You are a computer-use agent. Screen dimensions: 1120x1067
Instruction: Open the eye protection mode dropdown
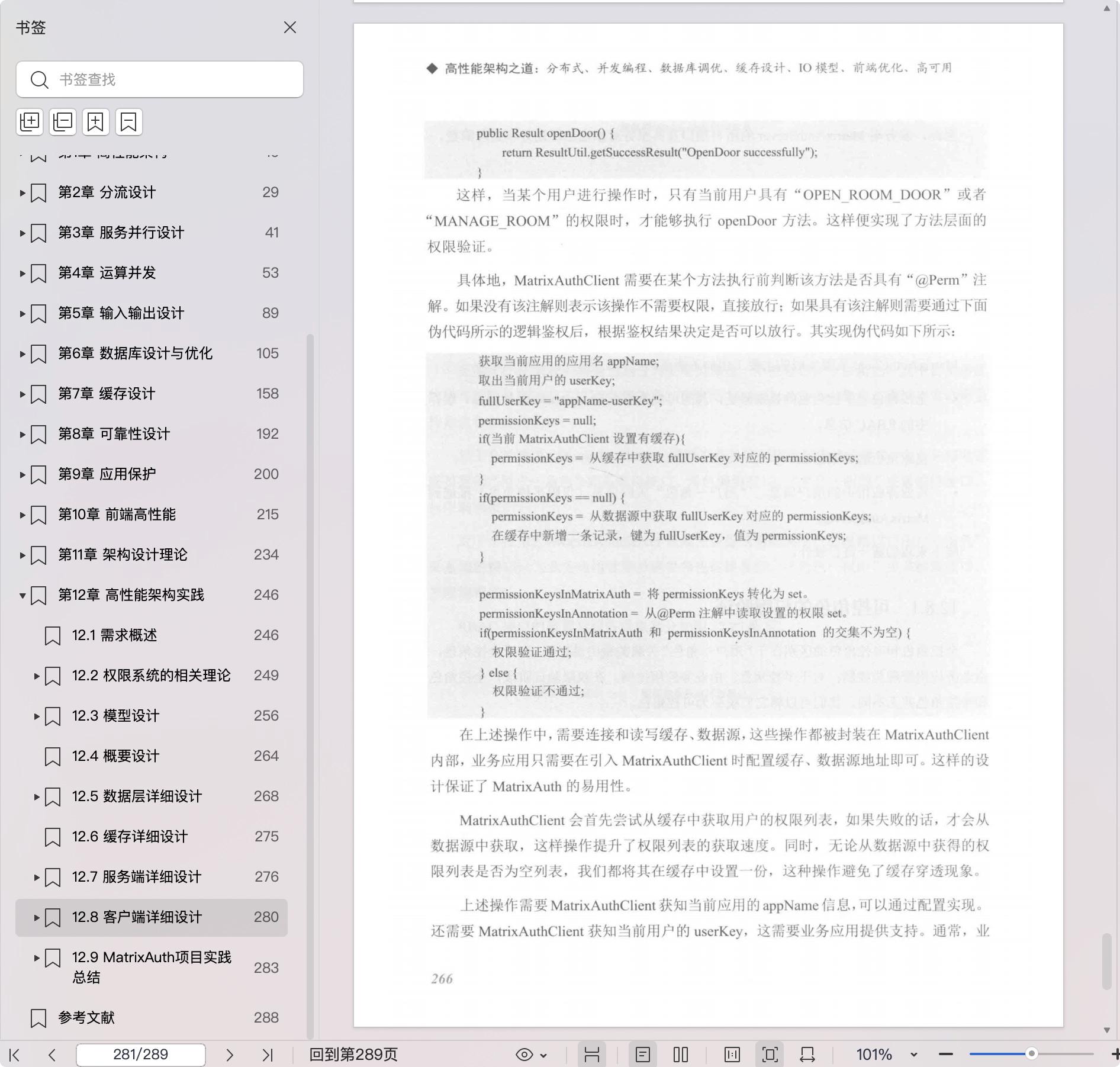[543, 1055]
